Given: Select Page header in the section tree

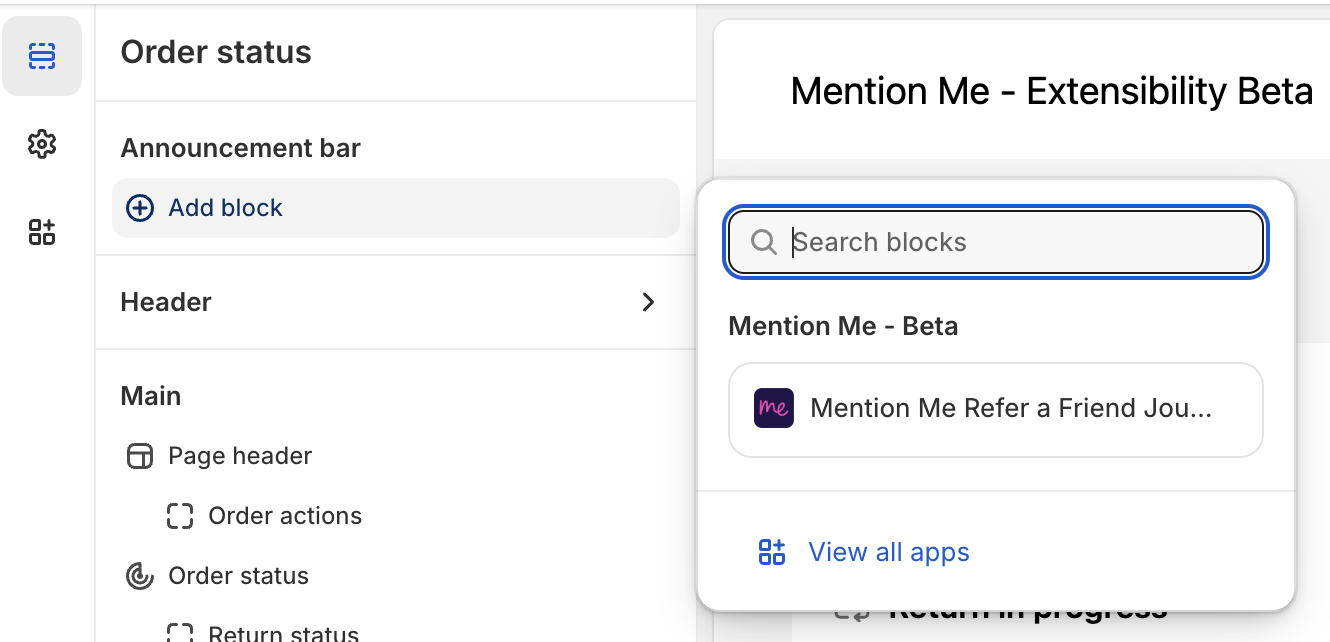Looking at the screenshot, I should pos(240,456).
